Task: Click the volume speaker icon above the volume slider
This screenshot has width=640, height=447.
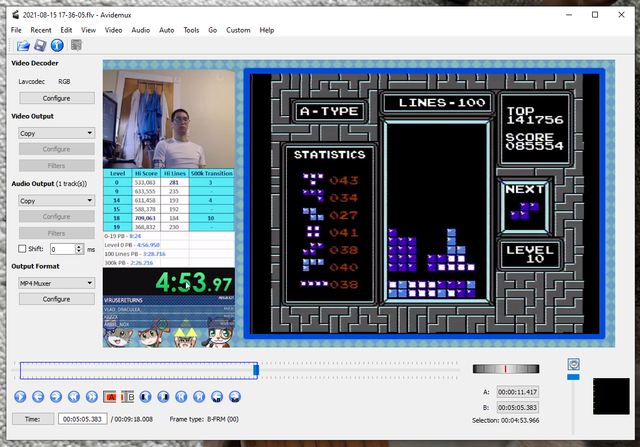Action: coord(573,364)
